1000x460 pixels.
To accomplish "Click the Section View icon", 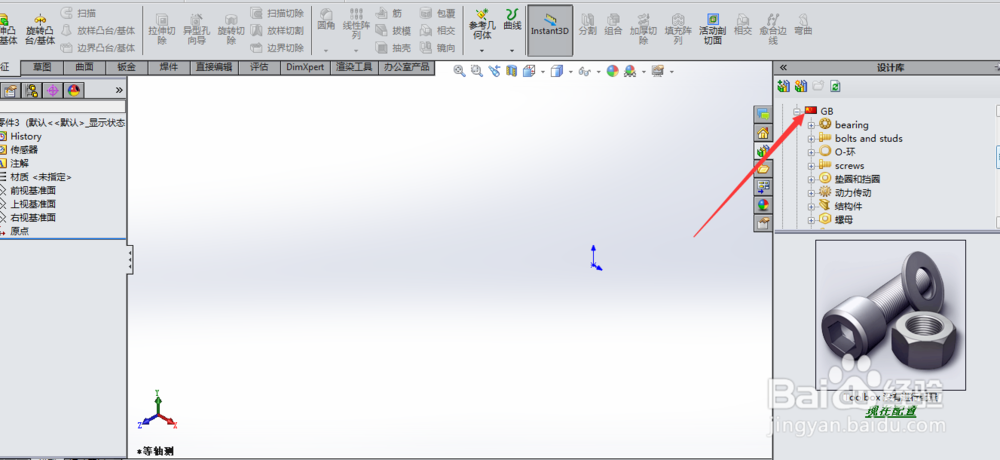I will tap(511, 71).
